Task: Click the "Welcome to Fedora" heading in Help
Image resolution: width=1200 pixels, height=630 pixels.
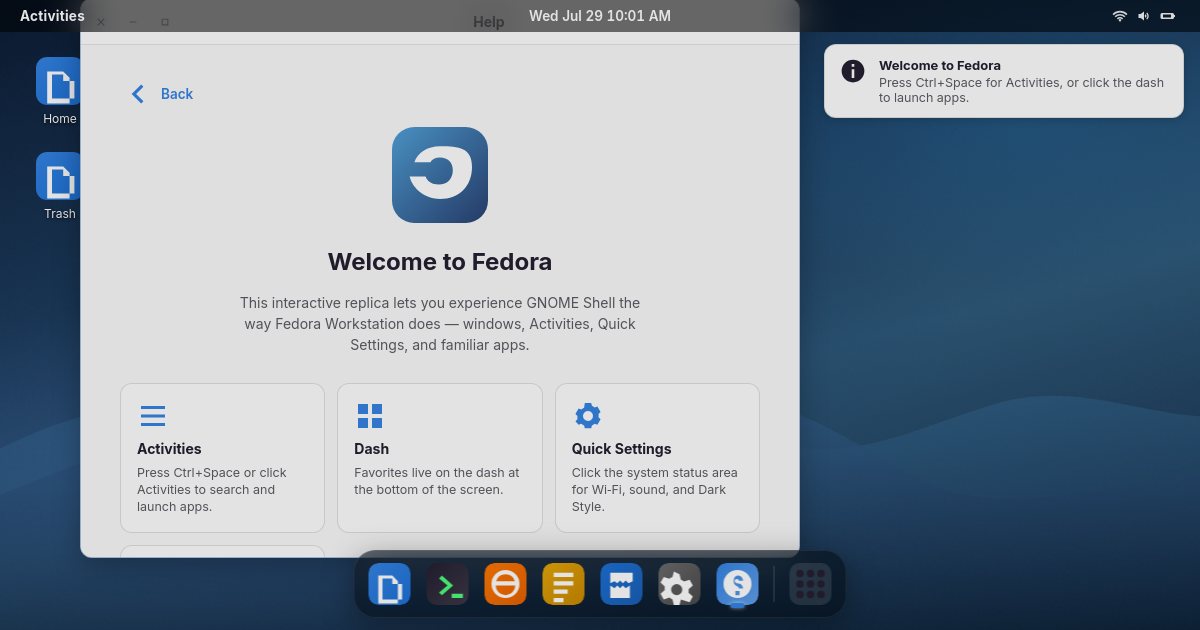Action: pos(440,262)
